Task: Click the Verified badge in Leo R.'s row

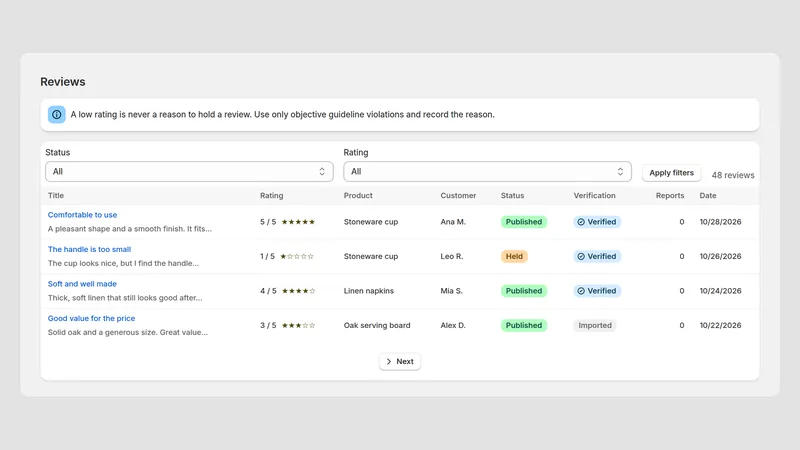Action: tap(597, 256)
